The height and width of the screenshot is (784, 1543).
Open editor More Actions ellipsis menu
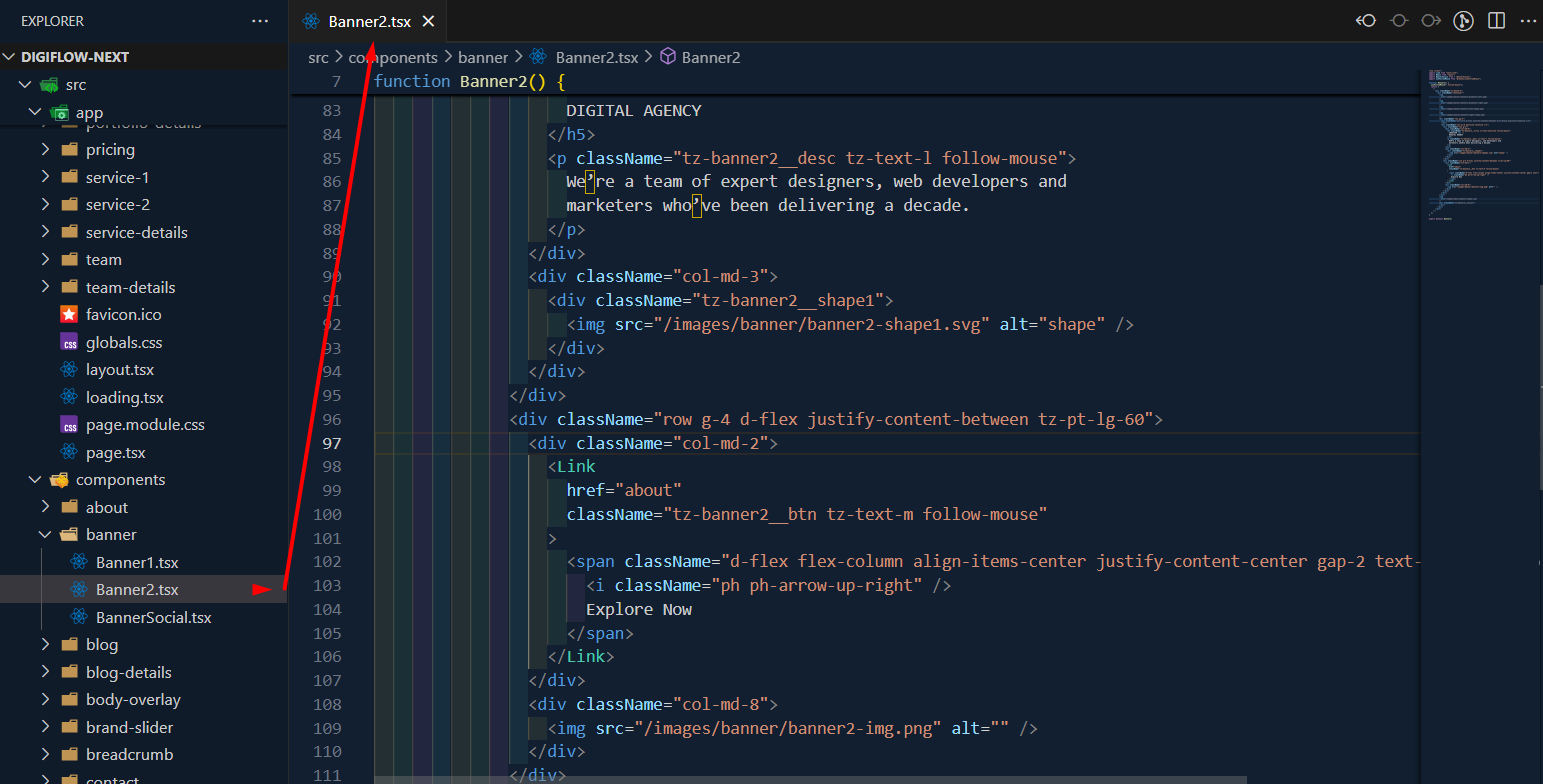[1527, 21]
